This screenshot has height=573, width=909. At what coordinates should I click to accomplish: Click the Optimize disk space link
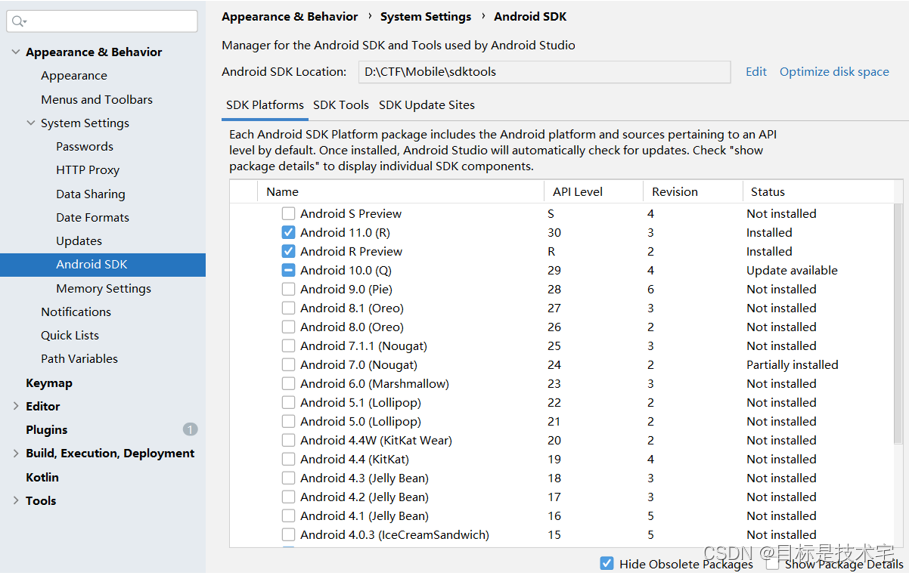point(834,72)
